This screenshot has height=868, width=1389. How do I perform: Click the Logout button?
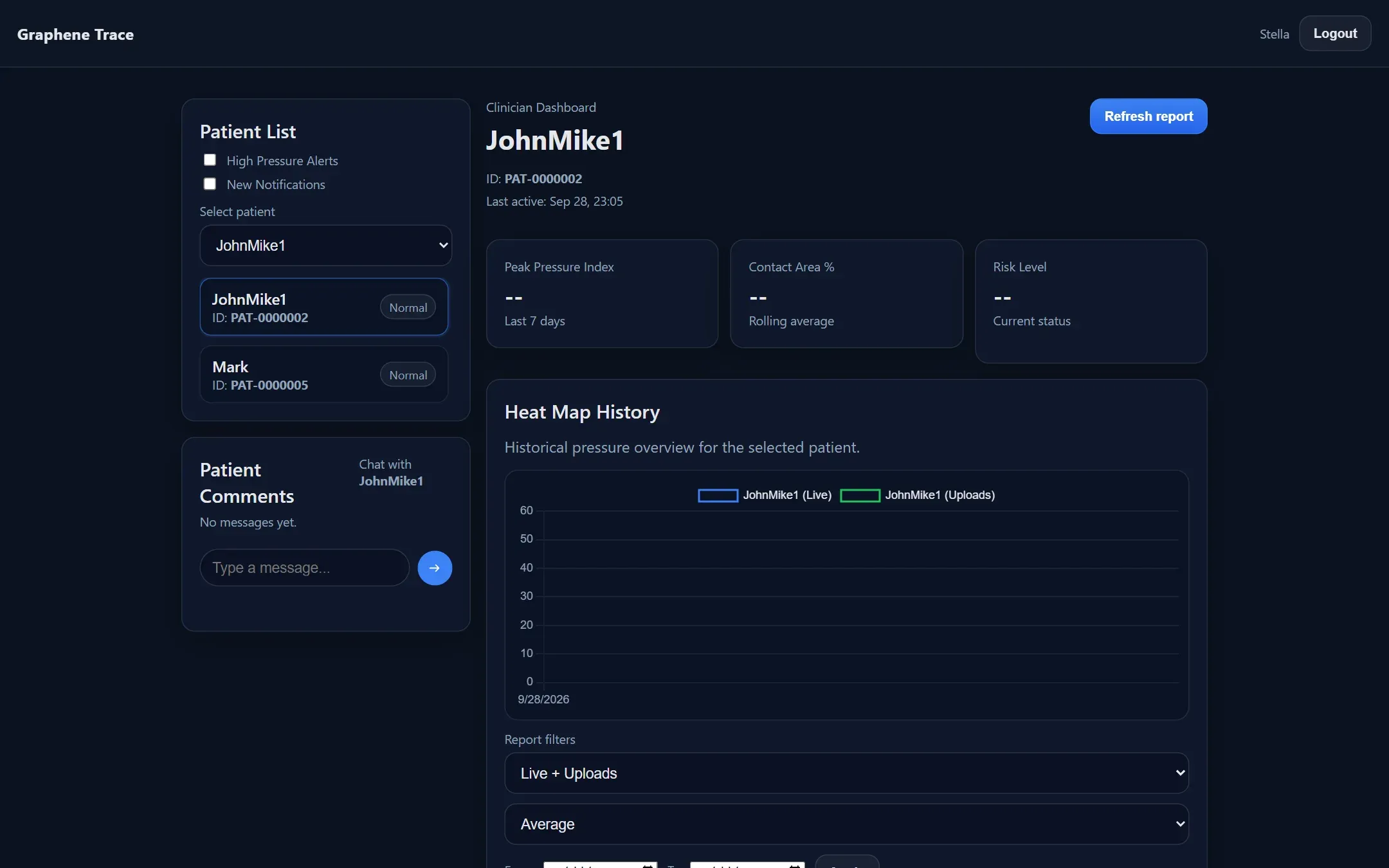(1335, 33)
